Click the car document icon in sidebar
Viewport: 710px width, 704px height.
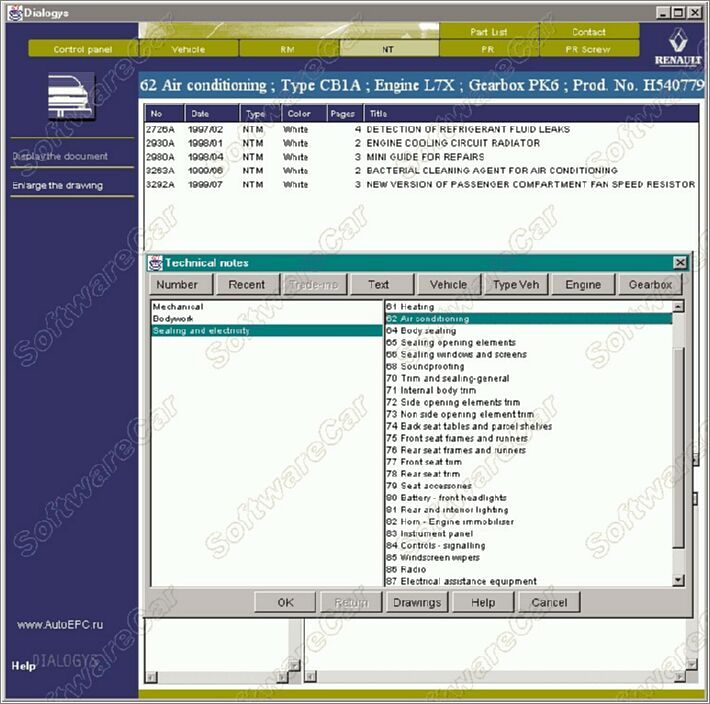click(72, 96)
